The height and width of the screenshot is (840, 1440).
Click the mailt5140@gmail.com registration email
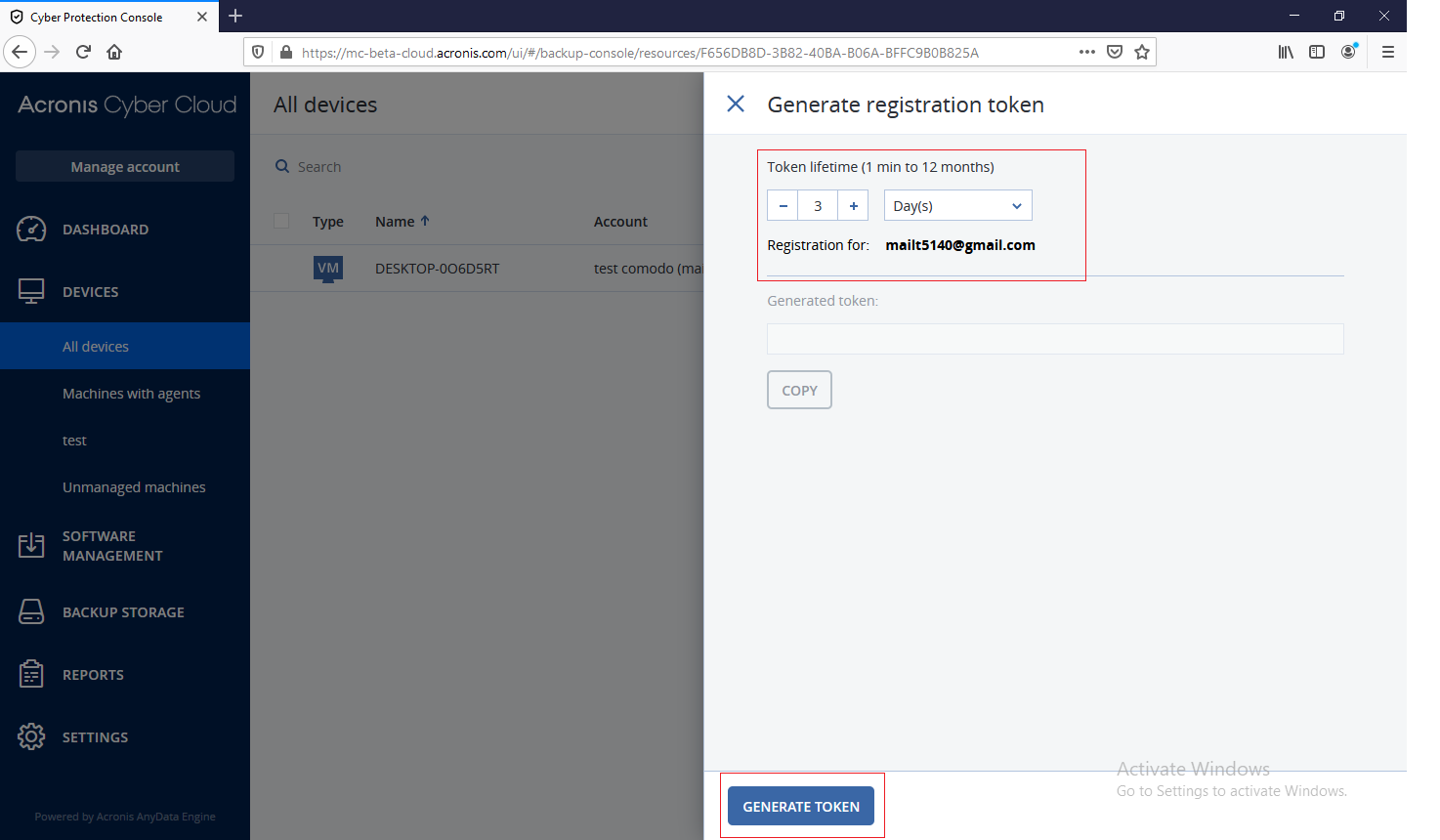[960, 245]
